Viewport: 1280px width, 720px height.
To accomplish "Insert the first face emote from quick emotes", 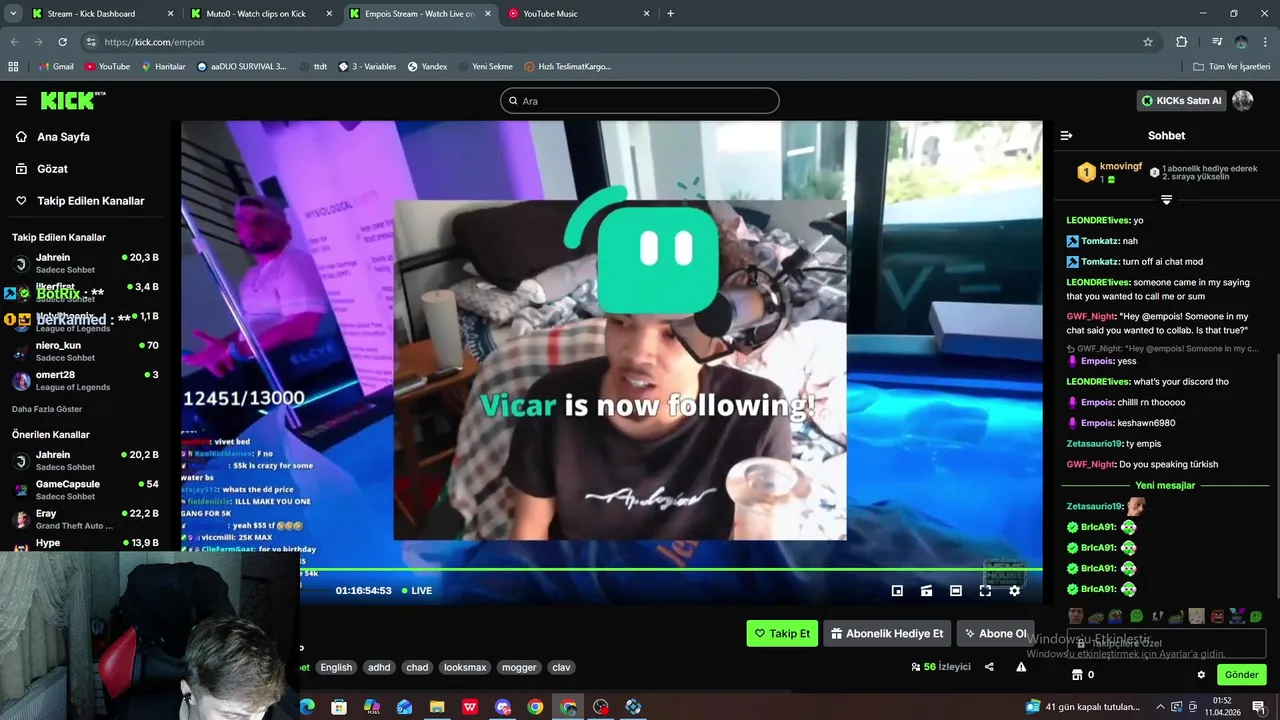I will point(1075,616).
